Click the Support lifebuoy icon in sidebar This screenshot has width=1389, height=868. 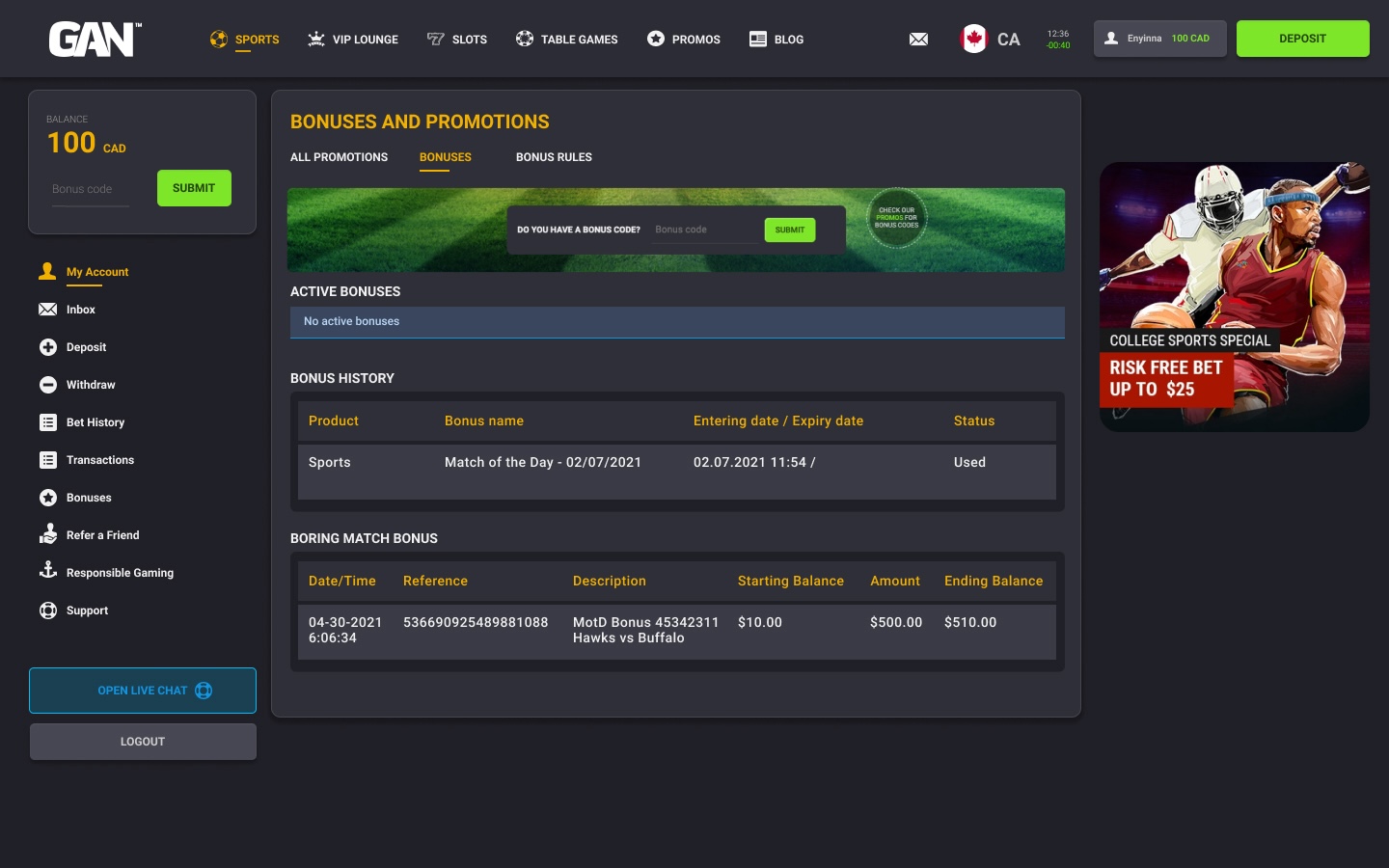47,610
